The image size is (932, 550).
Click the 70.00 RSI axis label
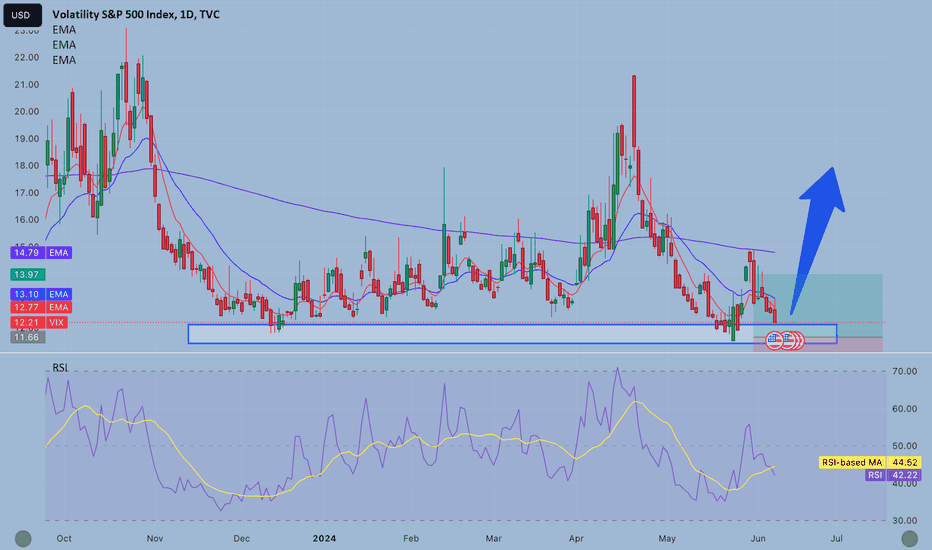pyautogui.click(x=905, y=371)
